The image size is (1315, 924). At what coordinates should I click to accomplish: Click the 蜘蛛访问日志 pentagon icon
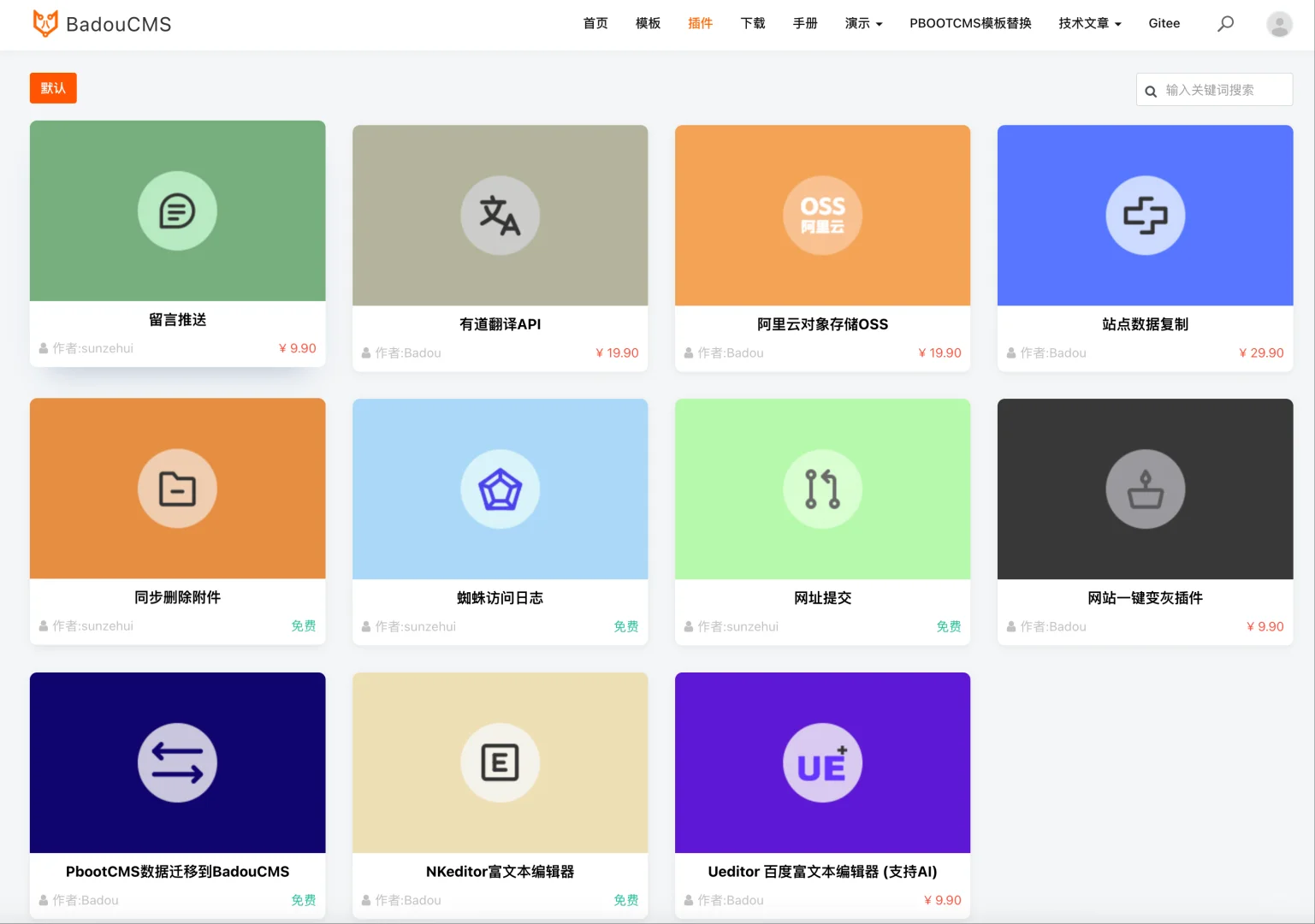[500, 489]
